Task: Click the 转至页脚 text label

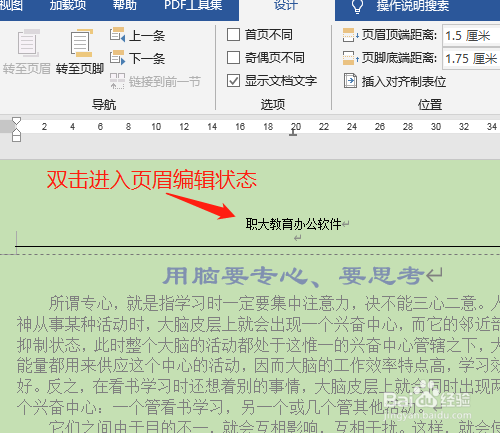Action: [x=80, y=69]
